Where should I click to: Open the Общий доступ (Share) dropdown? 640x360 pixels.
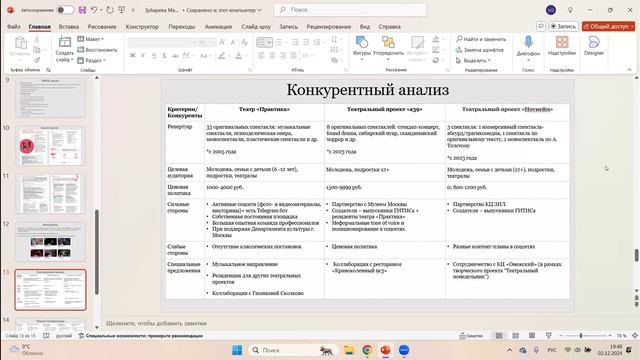(609, 26)
